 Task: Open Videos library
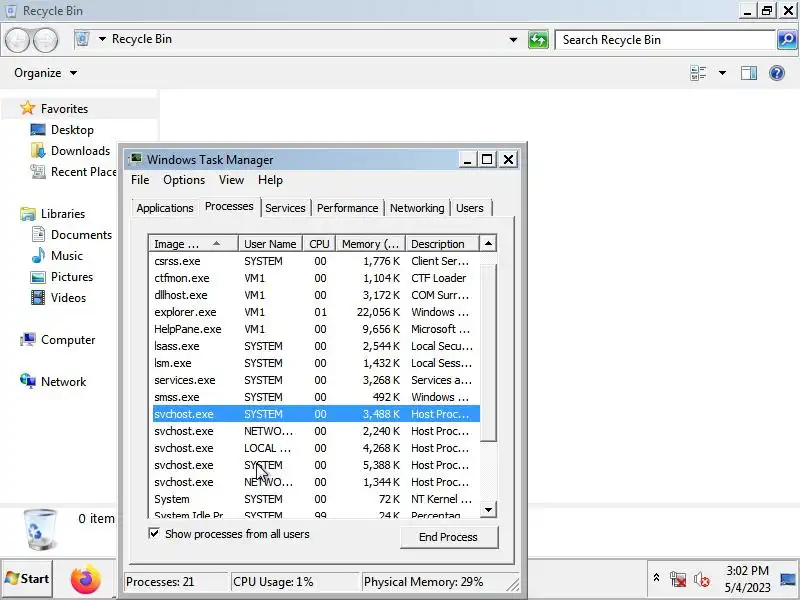point(68,297)
